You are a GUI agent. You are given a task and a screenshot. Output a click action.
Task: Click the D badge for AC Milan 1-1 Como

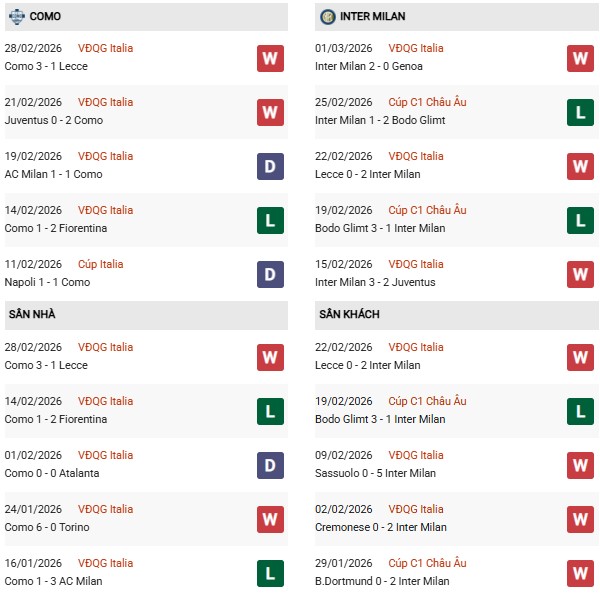pyautogui.click(x=270, y=166)
